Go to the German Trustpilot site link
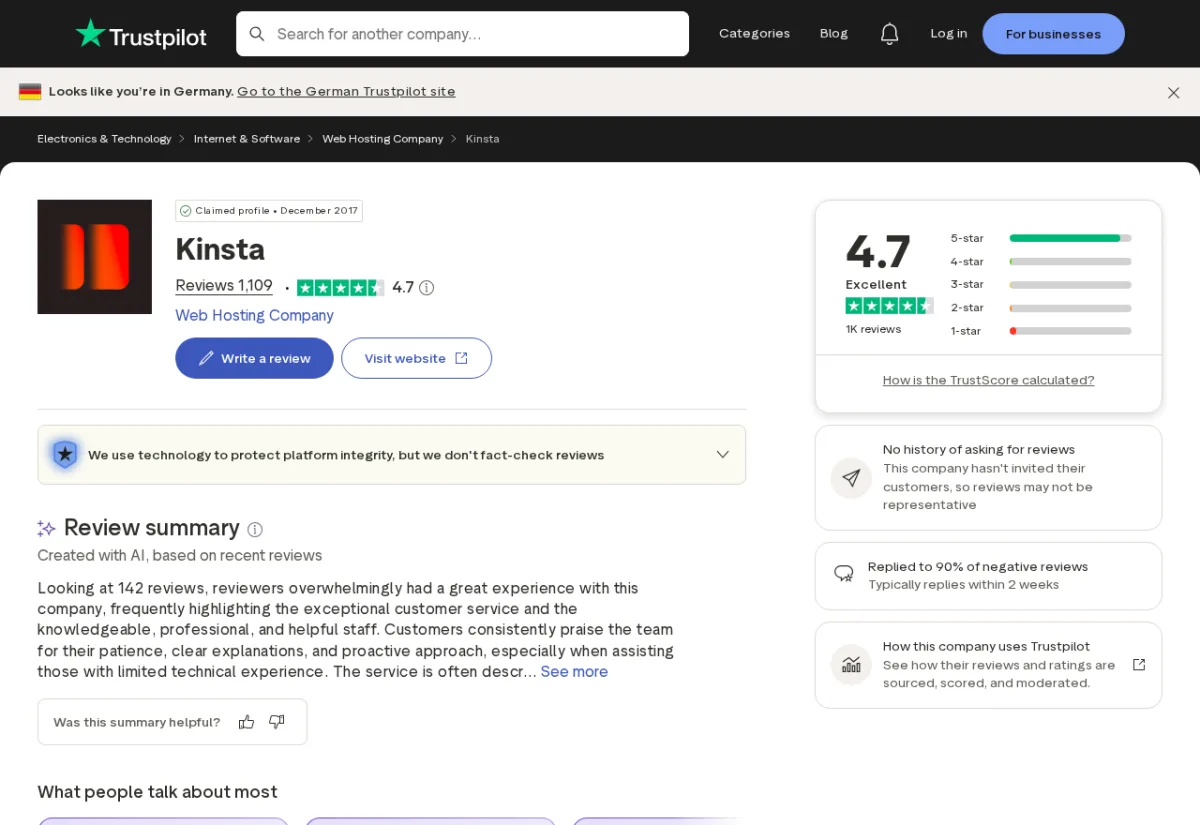 tap(346, 92)
